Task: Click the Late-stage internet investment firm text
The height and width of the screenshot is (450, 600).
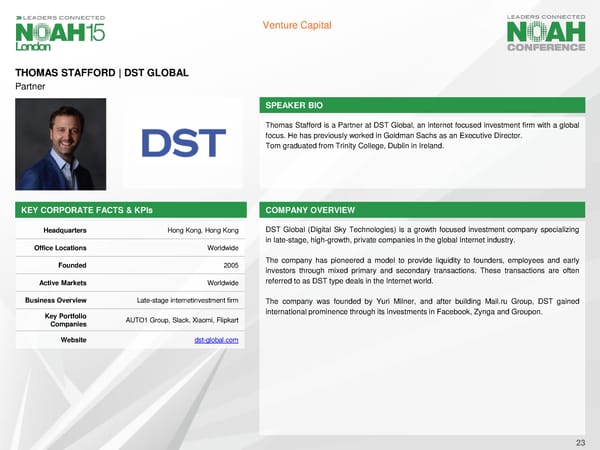Action: pos(187,300)
